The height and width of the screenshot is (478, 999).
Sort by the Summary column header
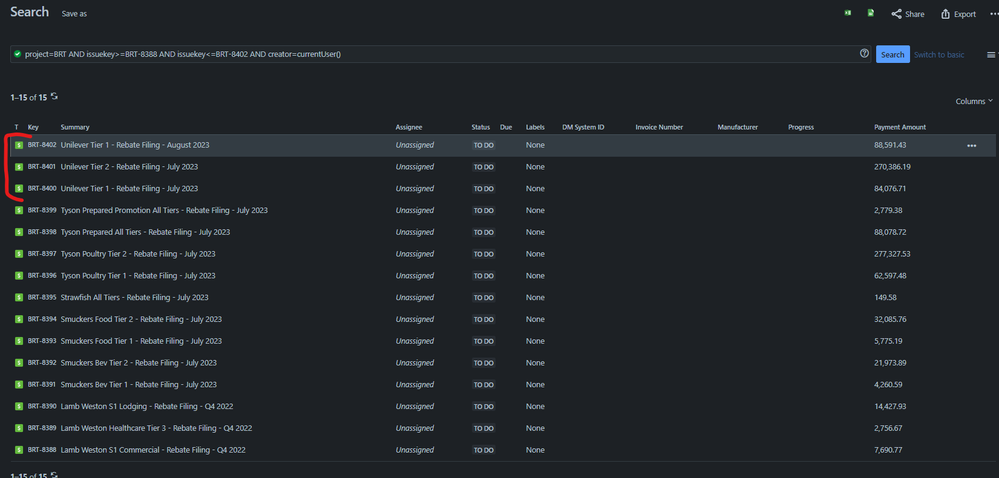point(75,127)
